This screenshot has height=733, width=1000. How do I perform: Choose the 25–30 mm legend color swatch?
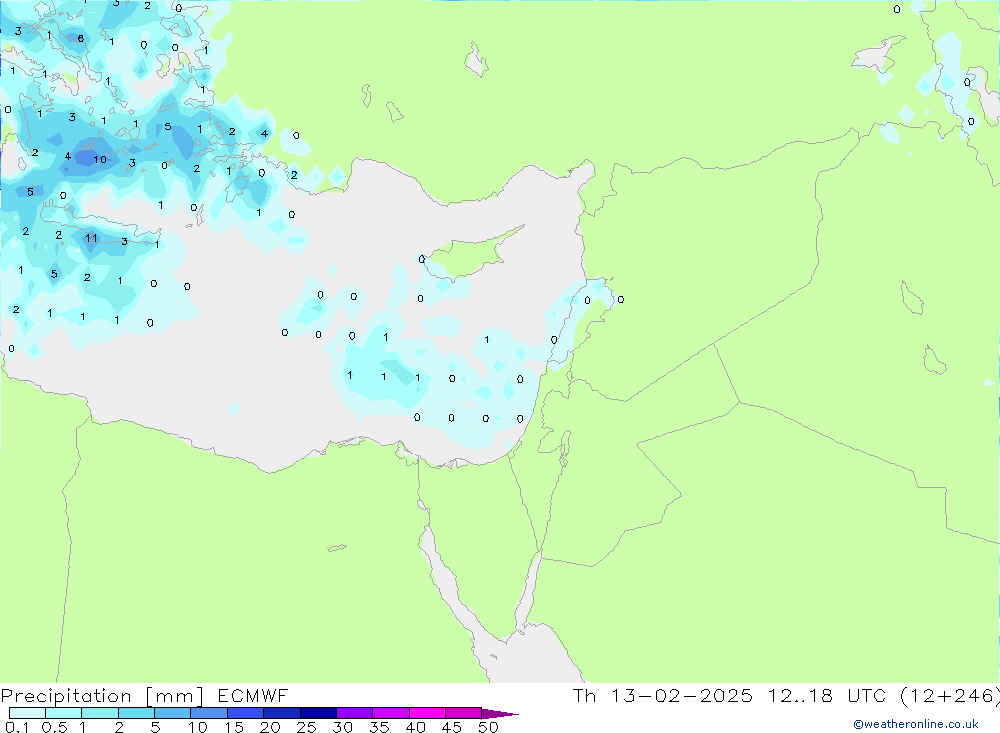(318, 713)
